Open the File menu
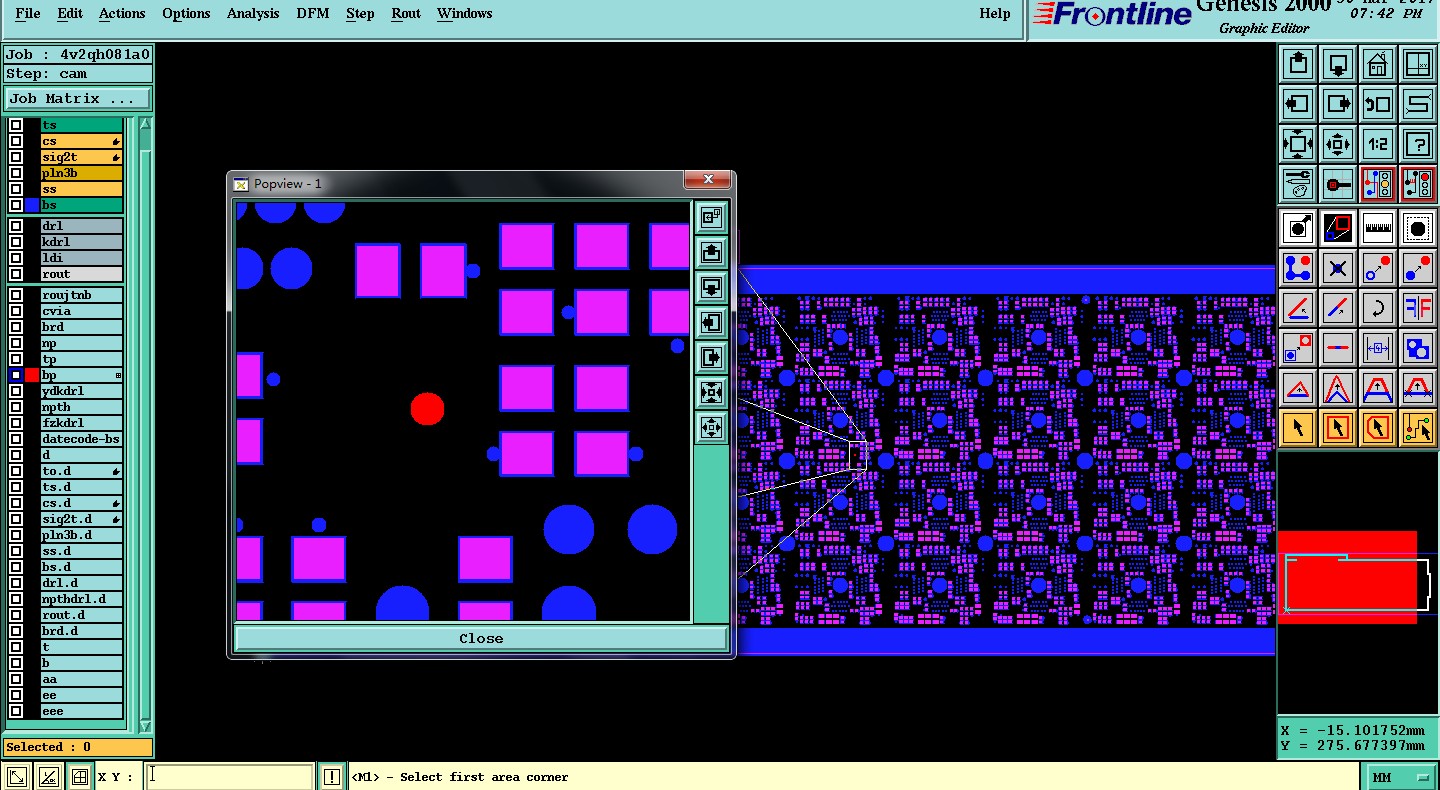The width and height of the screenshot is (1440, 790). coord(28,13)
